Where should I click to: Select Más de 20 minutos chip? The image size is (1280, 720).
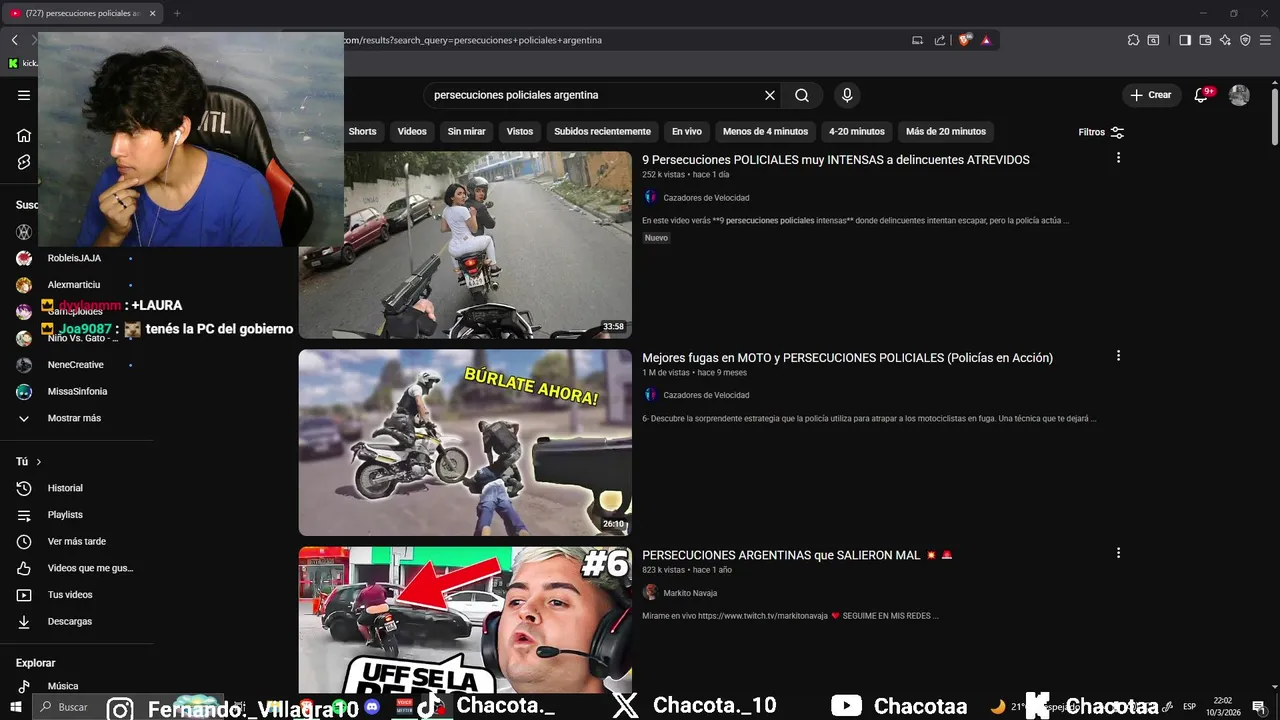(946, 131)
